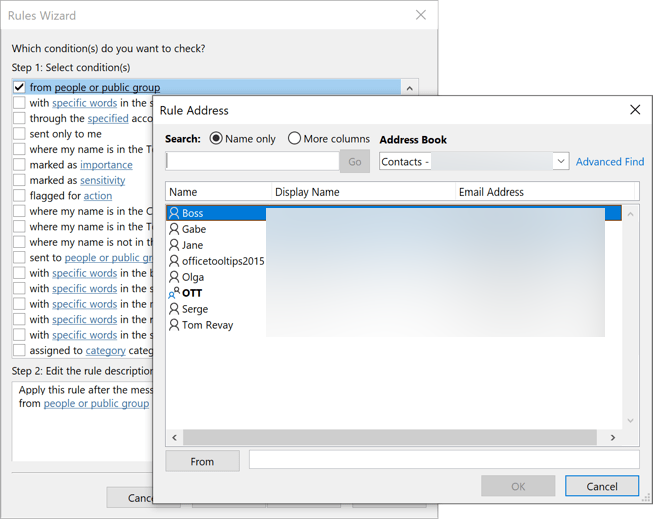Click the Olga contact person icon
The image size is (653, 519).
(x=174, y=277)
